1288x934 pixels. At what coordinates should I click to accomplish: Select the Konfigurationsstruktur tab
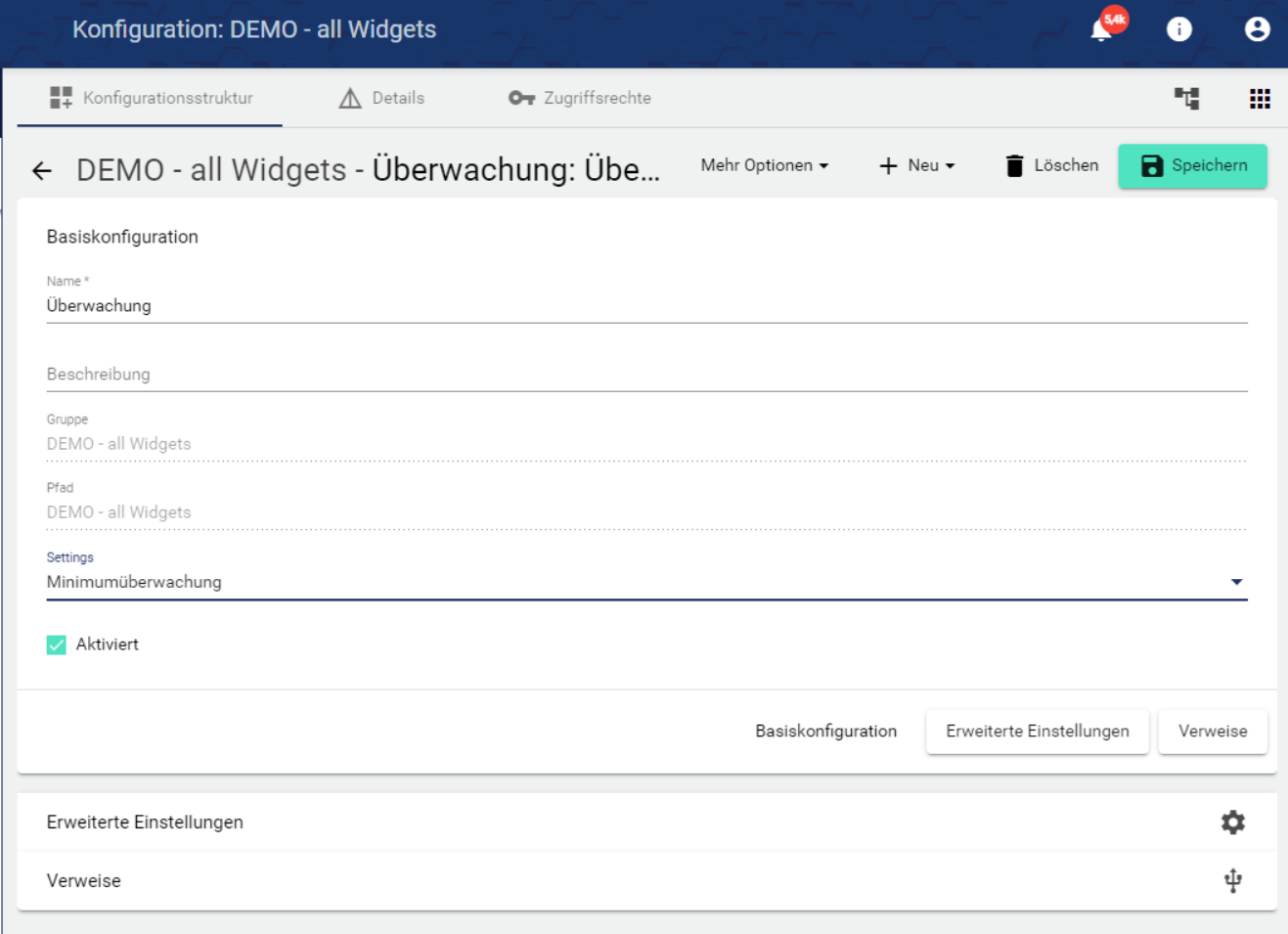pyautogui.click(x=151, y=98)
